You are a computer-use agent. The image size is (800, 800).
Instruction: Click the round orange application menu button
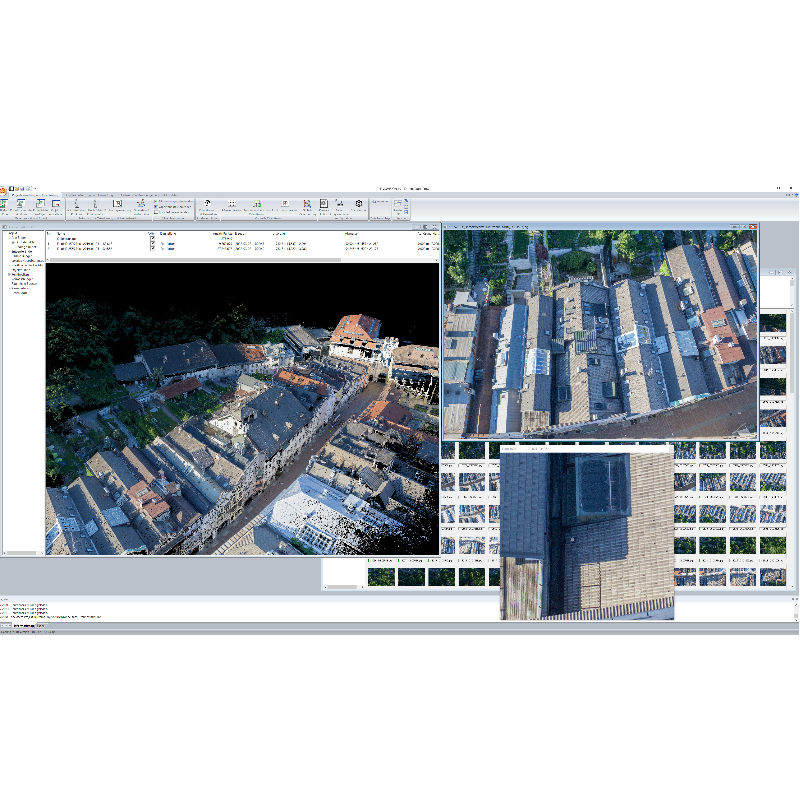coord(3,189)
